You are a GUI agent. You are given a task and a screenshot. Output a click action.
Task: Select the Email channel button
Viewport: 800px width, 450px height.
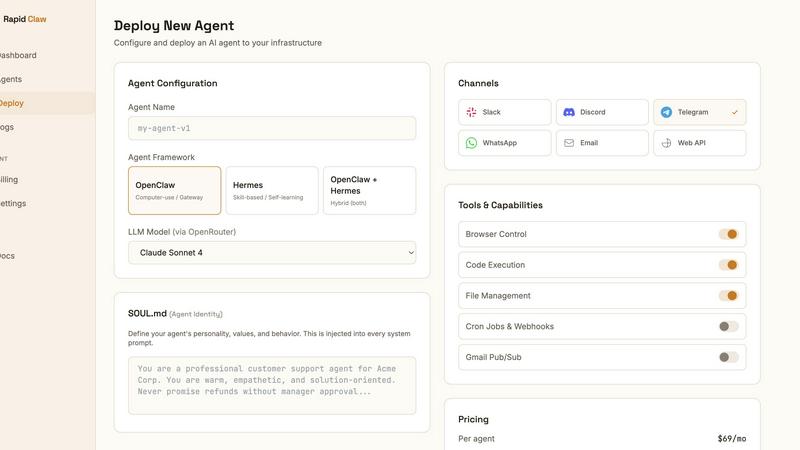pyautogui.click(x=602, y=143)
